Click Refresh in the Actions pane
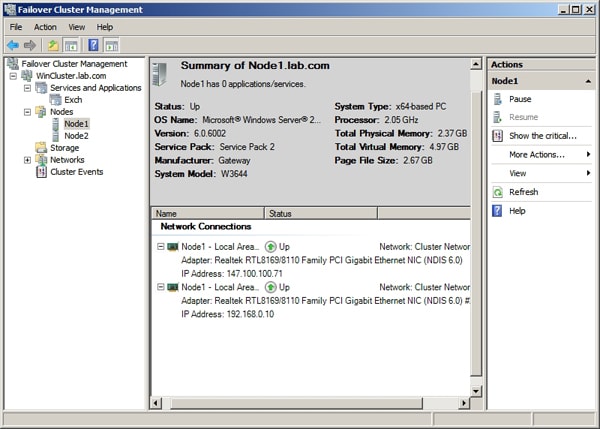600x429 pixels. coord(523,192)
